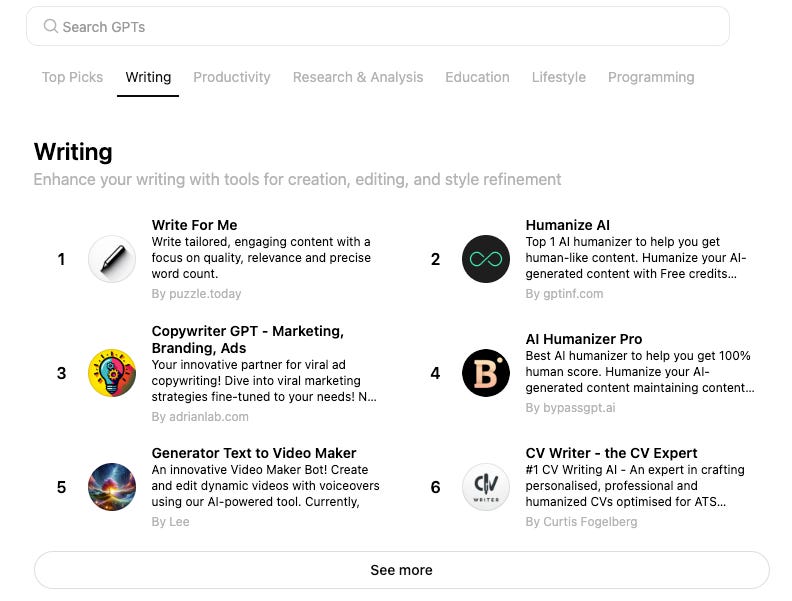Click 'By Curtis Fogelberg' author text
Image resolution: width=792 pixels, height=601 pixels.
(x=581, y=522)
